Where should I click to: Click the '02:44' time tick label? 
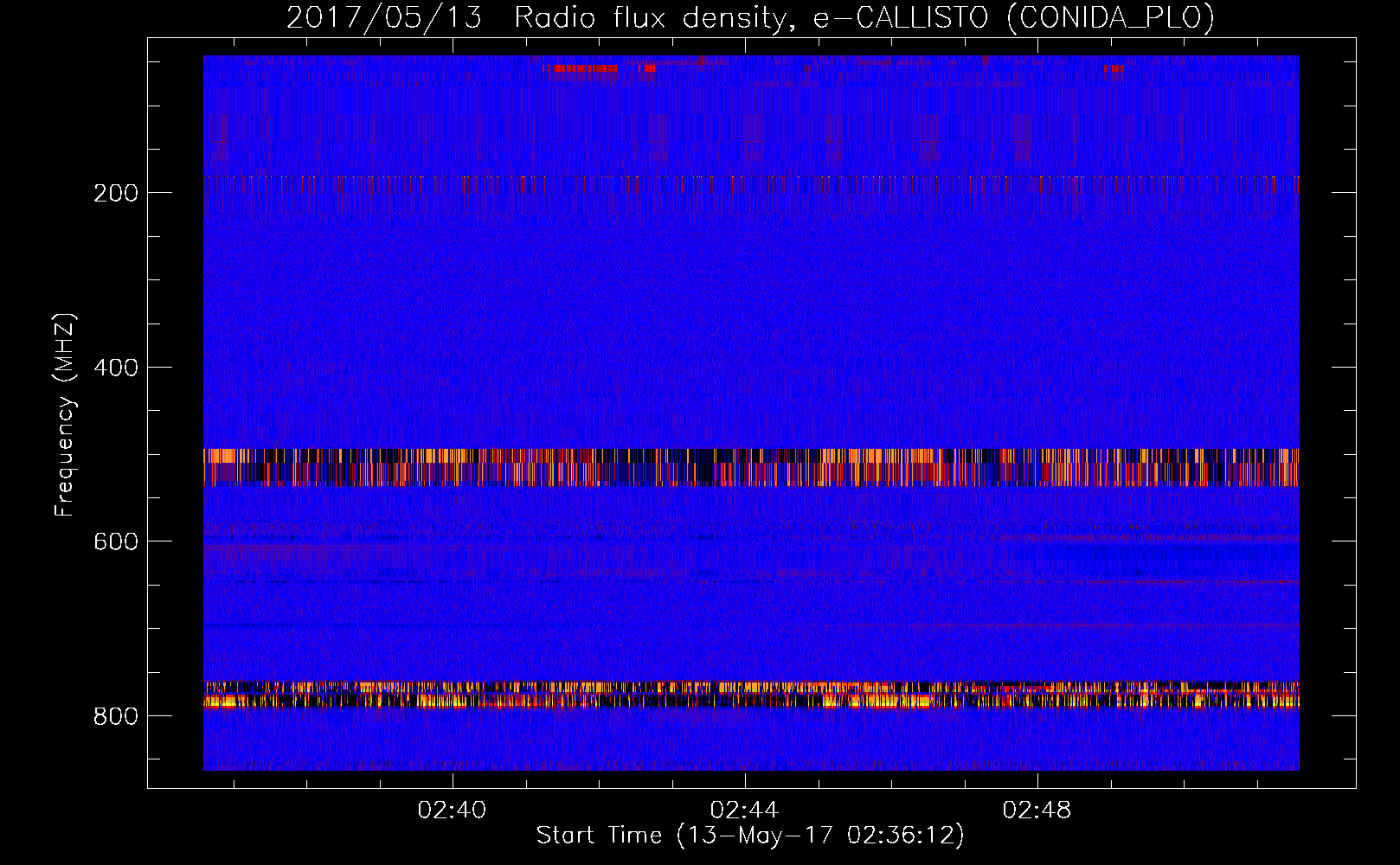744,811
